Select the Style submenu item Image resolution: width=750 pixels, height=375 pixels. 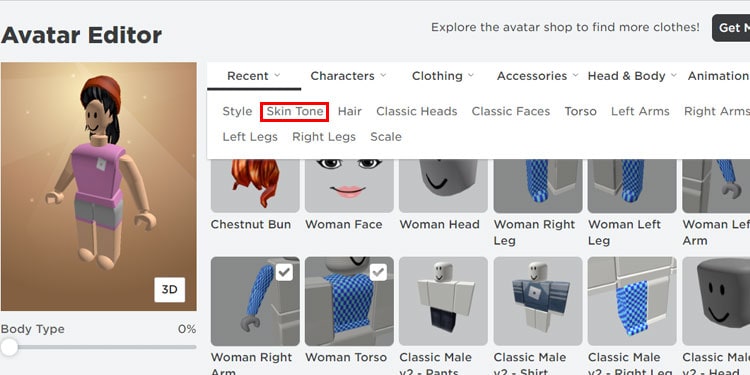(x=237, y=111)
